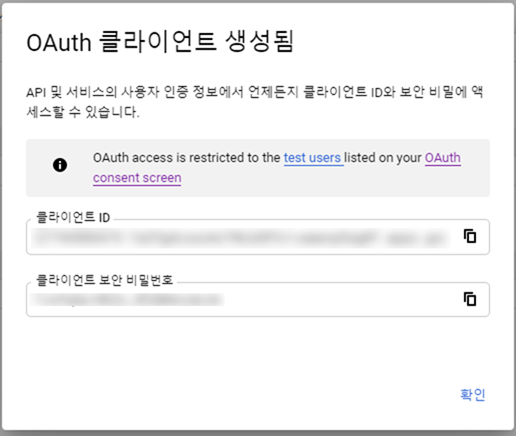
Task: Click the heading OAuth 클라이언트 생성됨
Action: (x=160, y=42)
